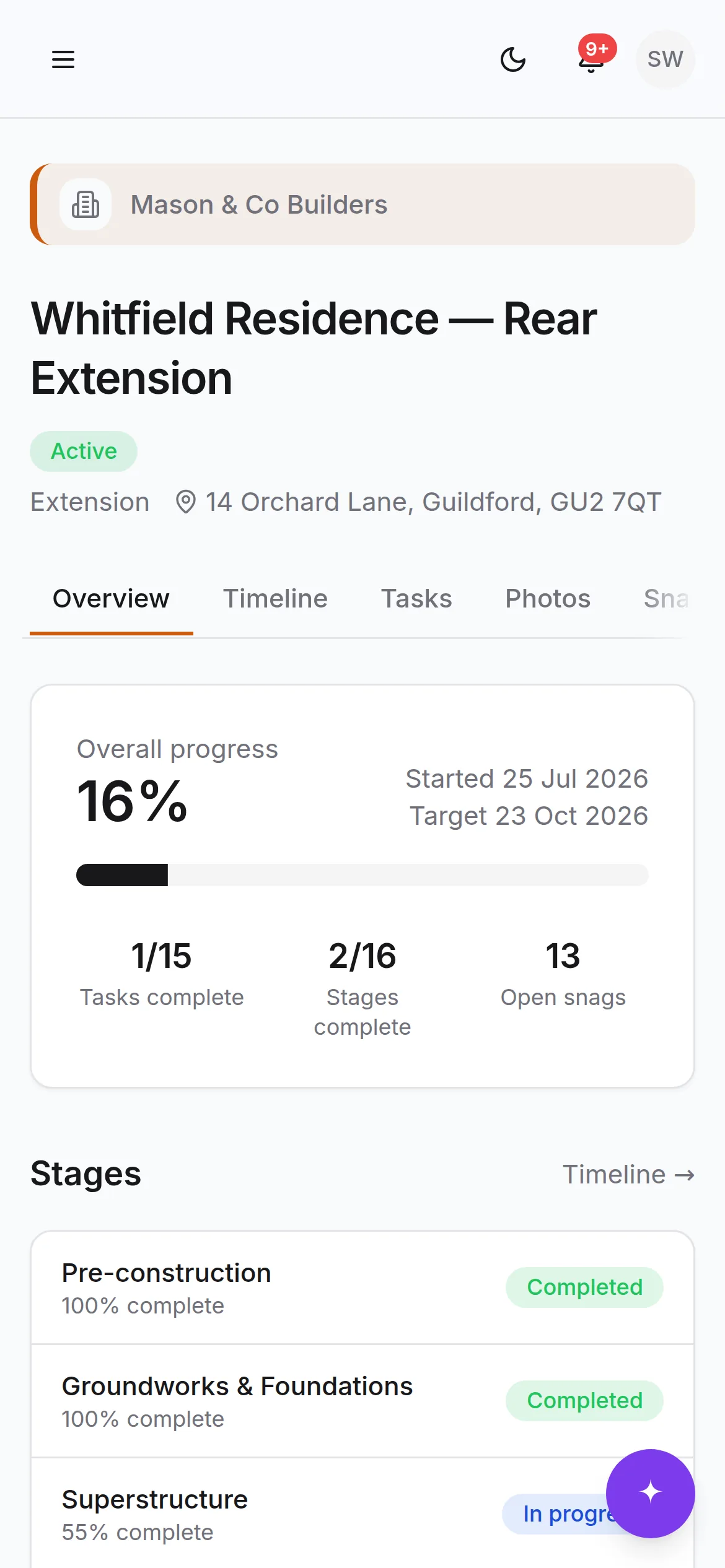The height and width of the screenshot is (1568, 725).
Task: Open notifications bell with 9+ badge
Action: coord(592,59)
